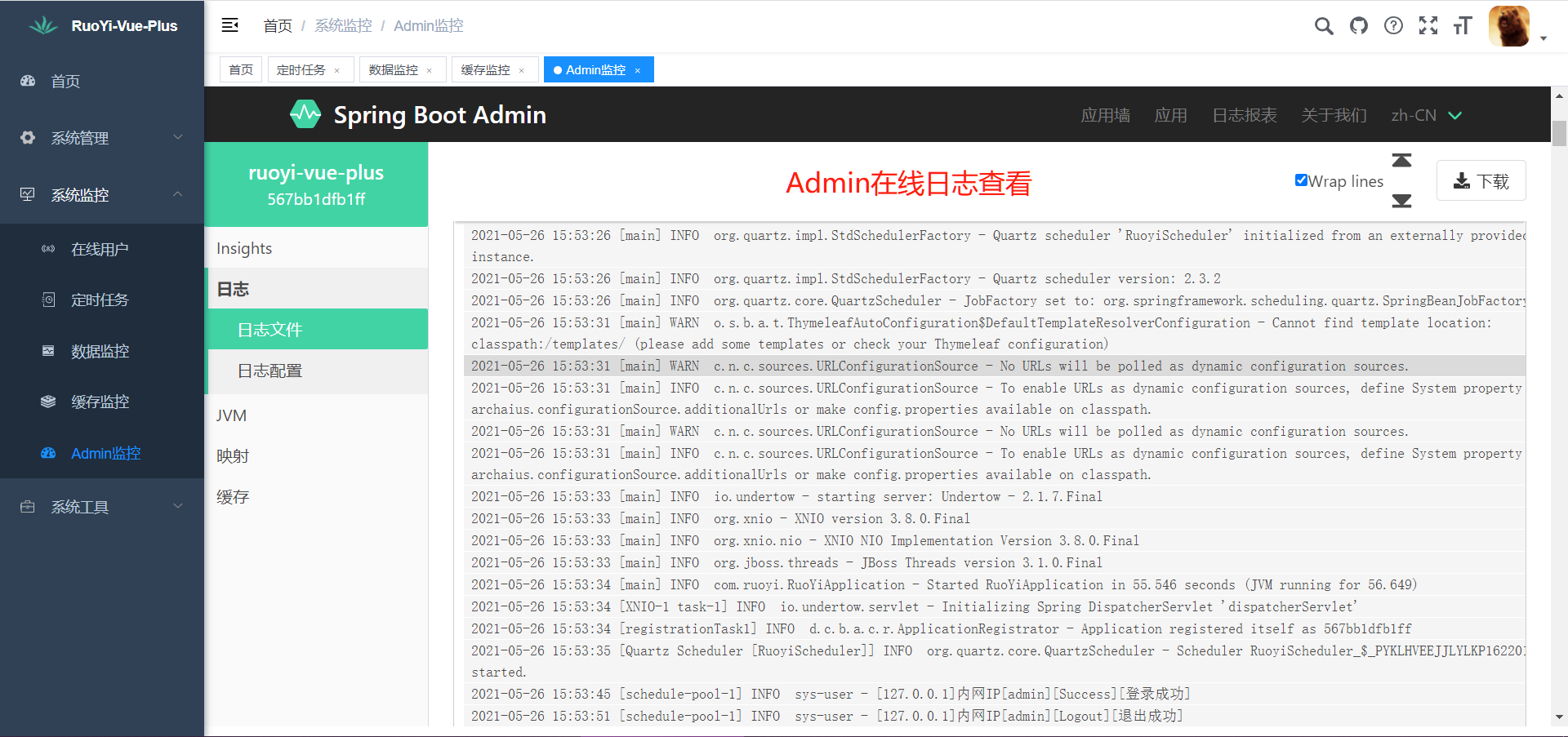Click the ruoyi-vue-plus instance header
Viewport: 1568px width, 737px height.
coord(316,184)
